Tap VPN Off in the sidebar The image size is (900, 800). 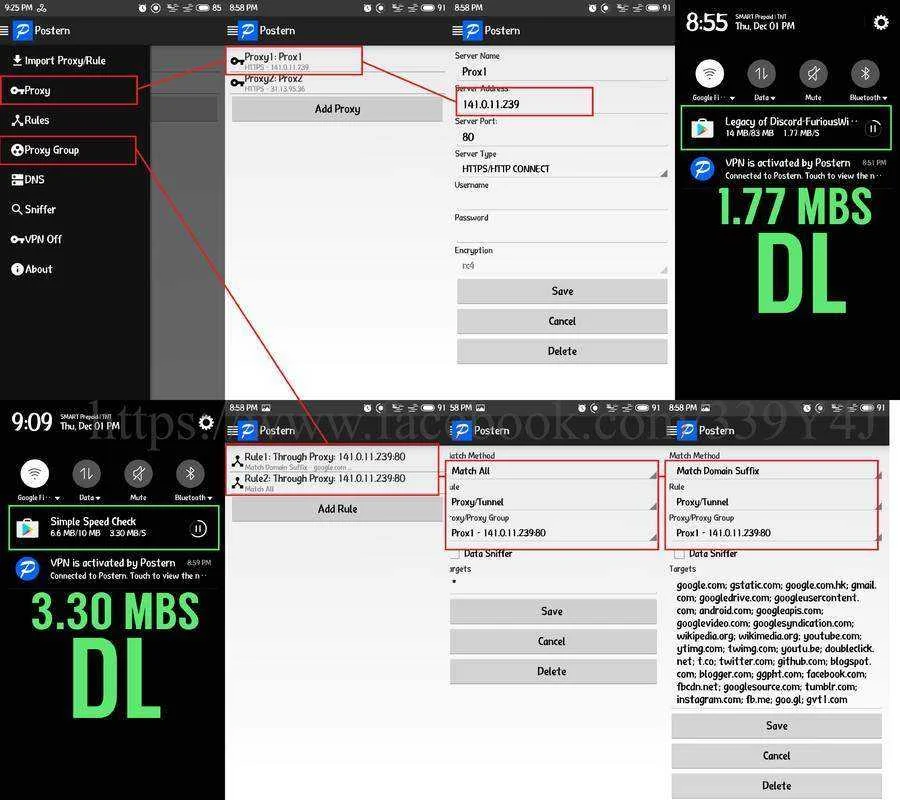click(36, 239)
